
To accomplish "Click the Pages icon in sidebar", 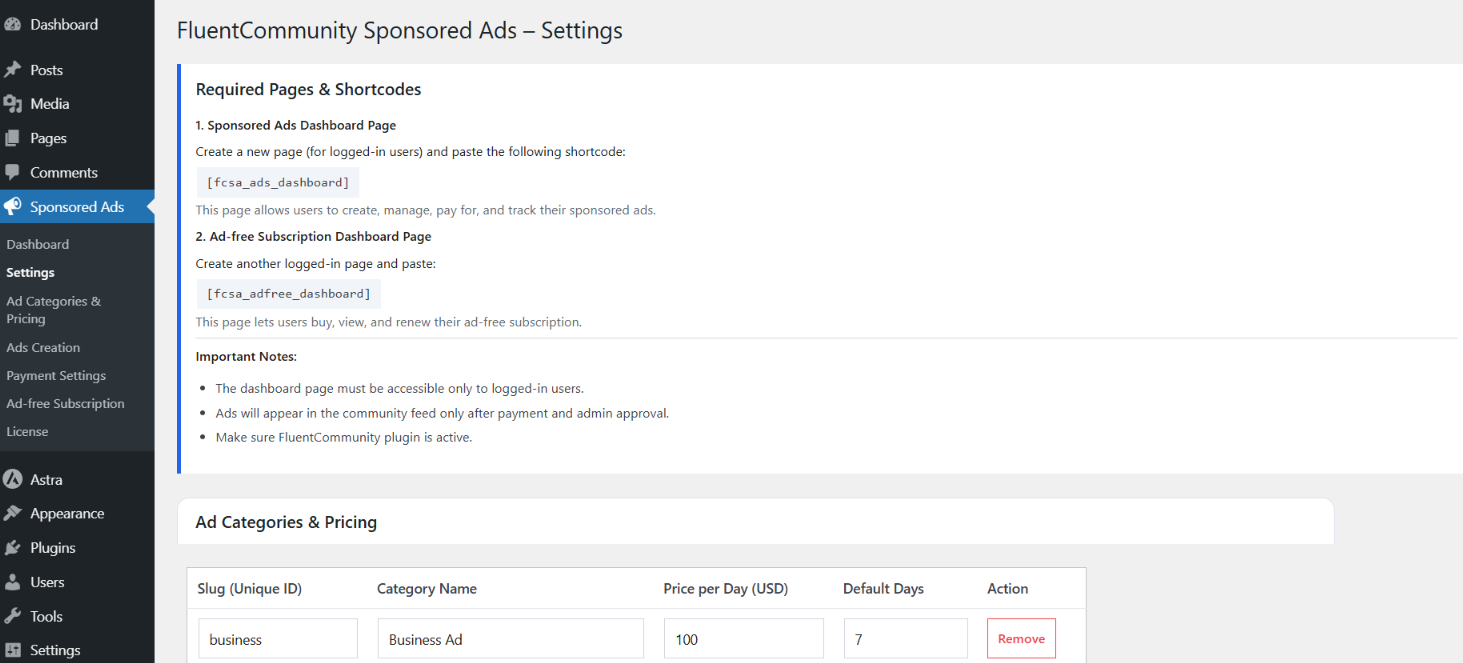I will [13, 138].
